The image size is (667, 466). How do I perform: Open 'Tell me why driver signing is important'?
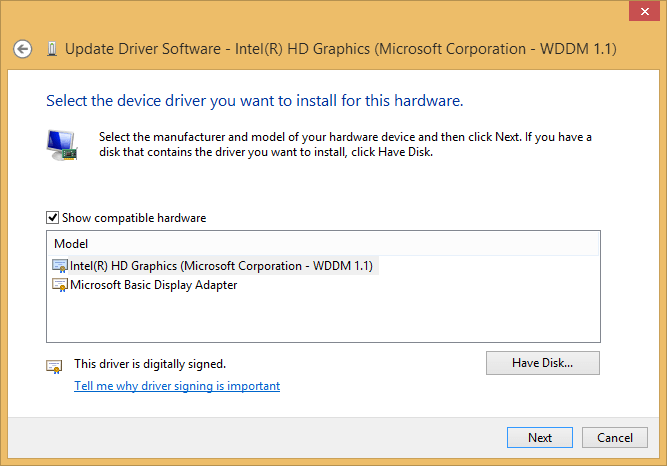177,386
